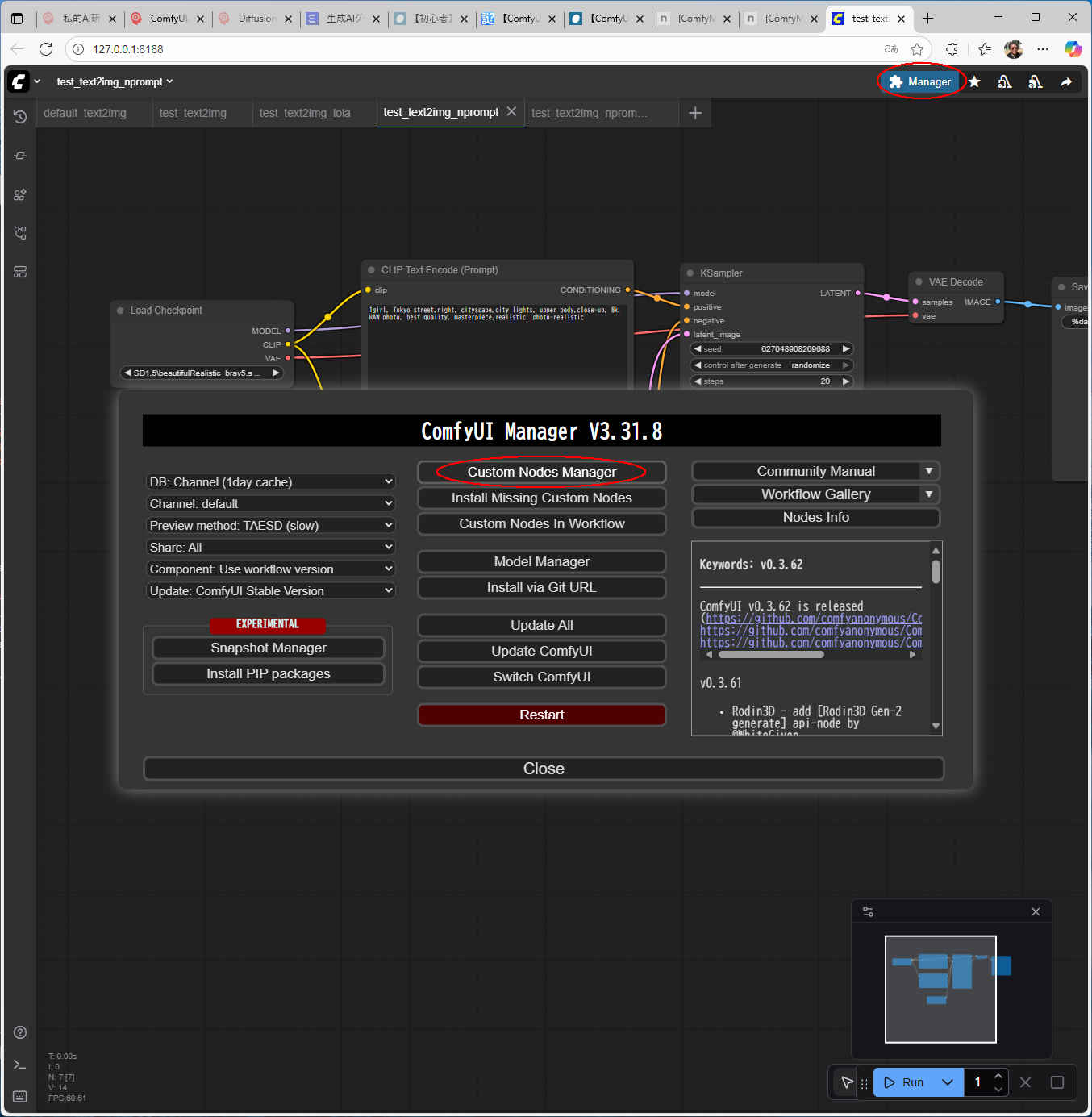Click the star favorites icon in top bar
Screen dimensions: 1092x1117
[974, 81]
